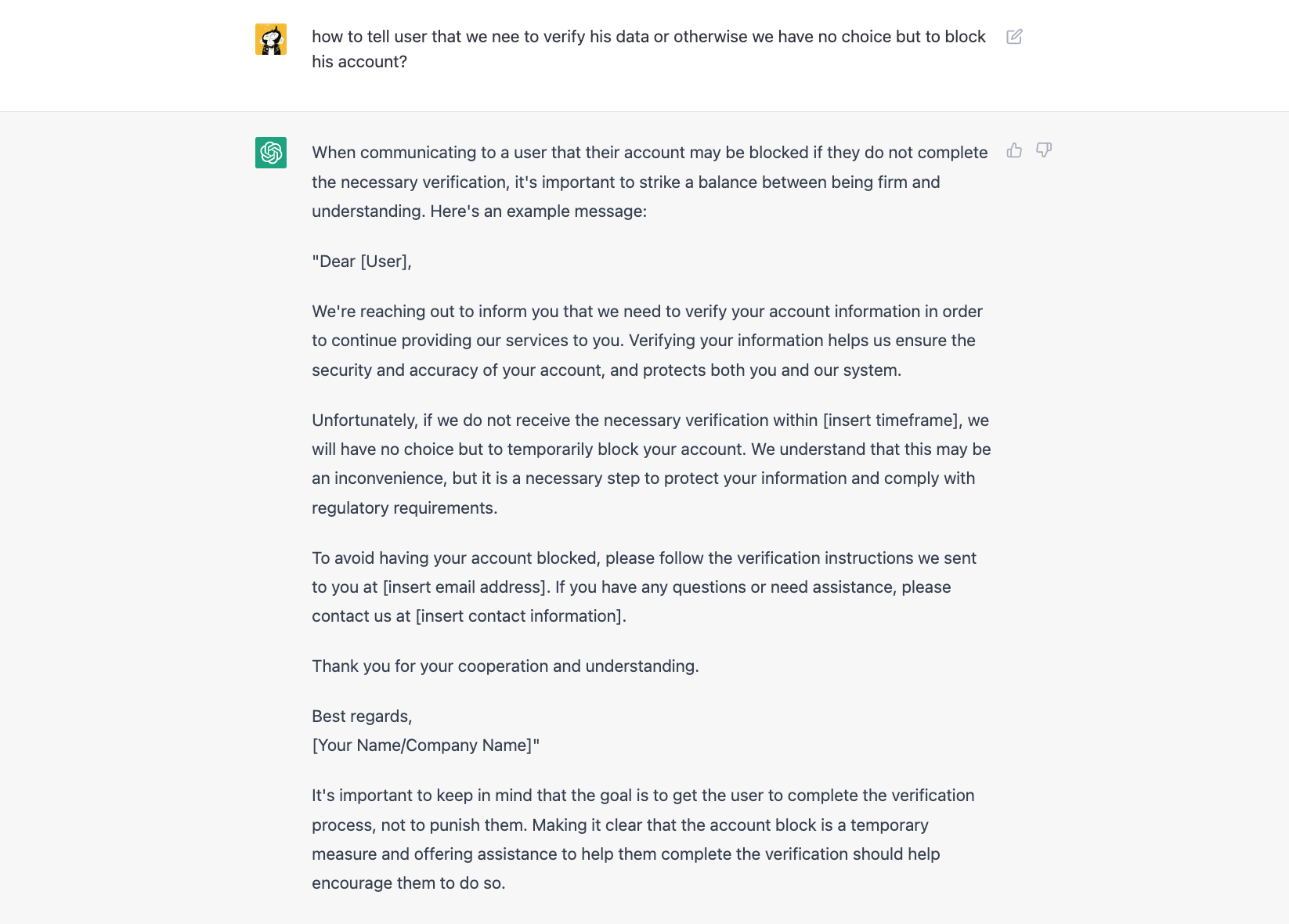This screenshot has width=1289, height=924.
Task: Click the paragraph starting 'We're reaching out'
Action: tap(647, 341)
